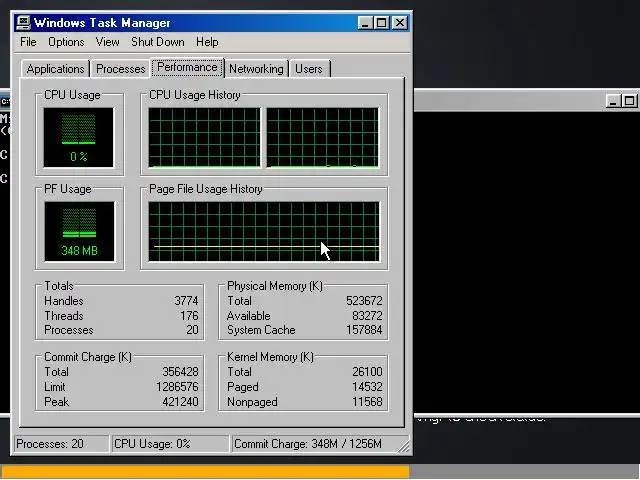Click the 'System Cache' label

tap(261, 330)
